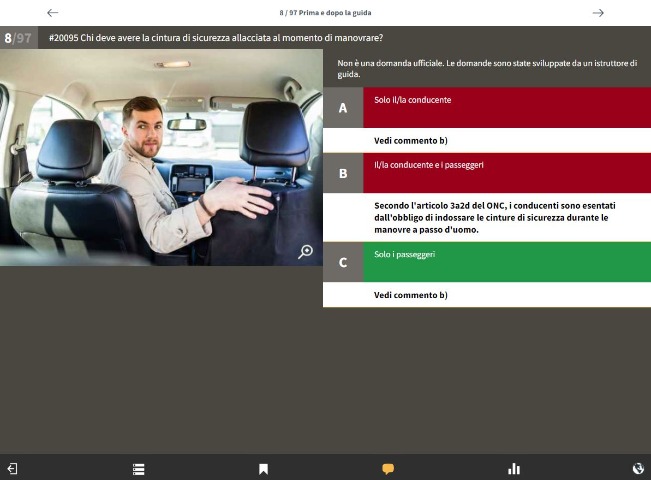Open the question list icon
This screenshot has width=651, height=480.
(x=139, y=468)
